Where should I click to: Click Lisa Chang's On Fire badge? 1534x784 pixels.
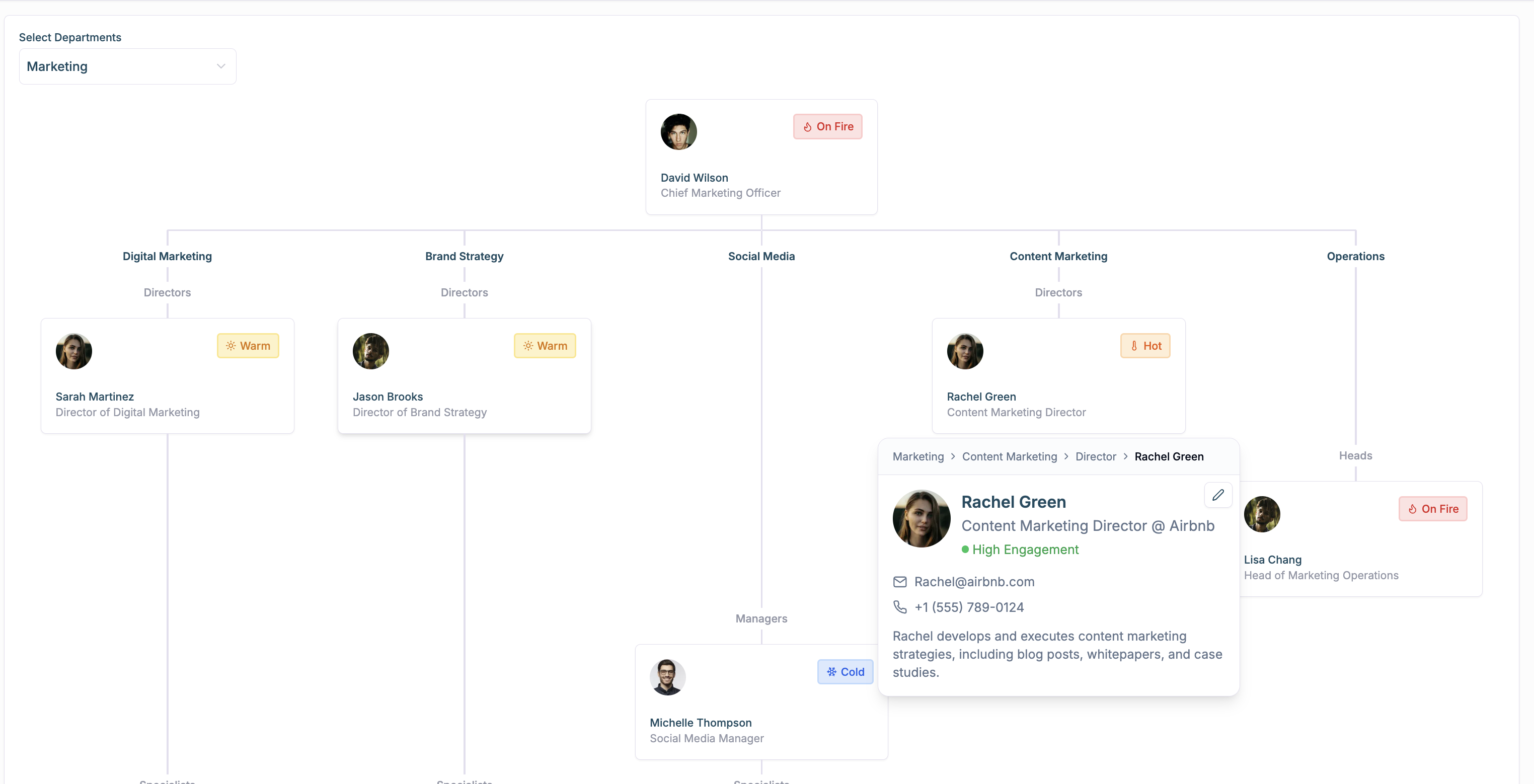tap(1432, 508)
